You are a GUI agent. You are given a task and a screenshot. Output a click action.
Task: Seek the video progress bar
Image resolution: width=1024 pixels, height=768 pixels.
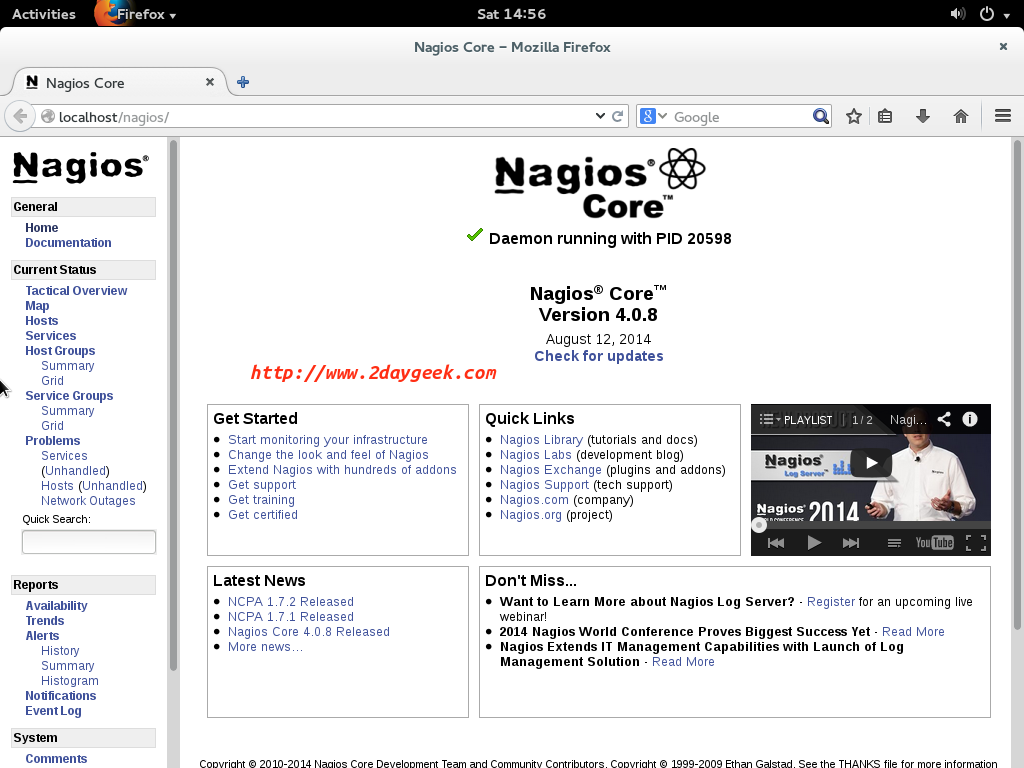pos(871,524)
